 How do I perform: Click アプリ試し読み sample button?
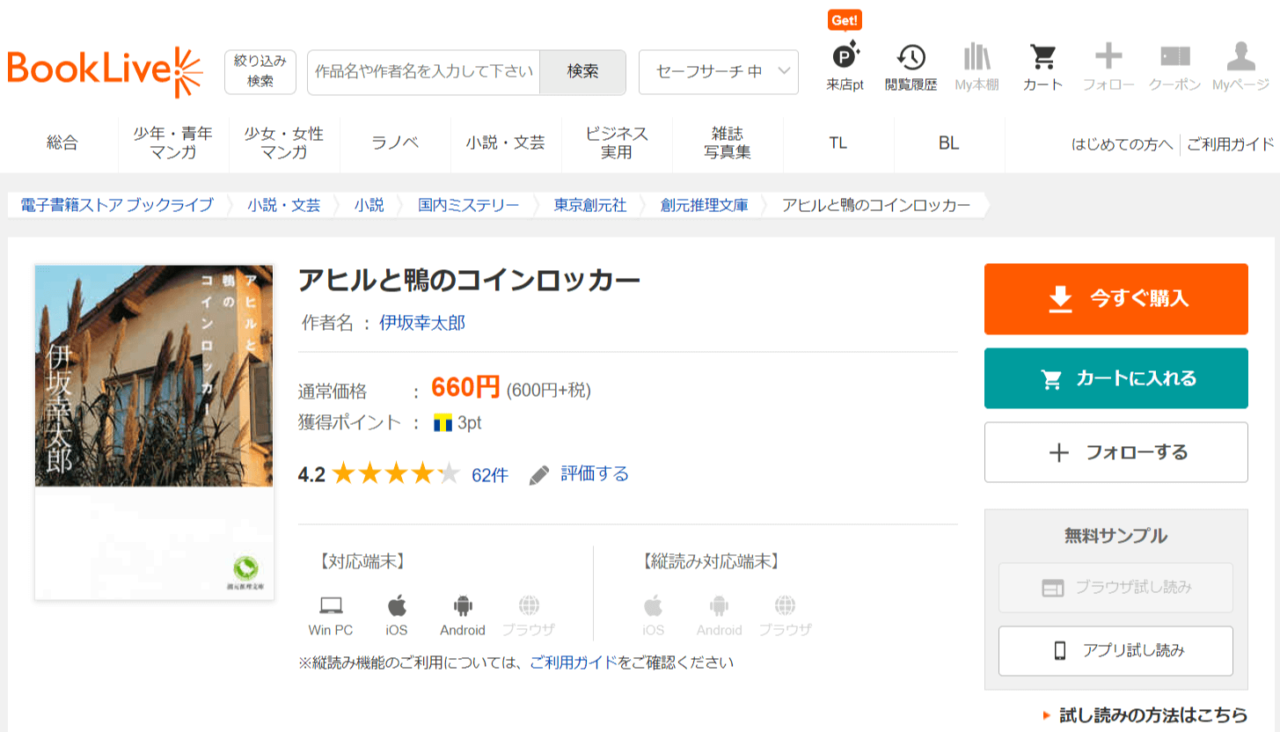pyautogui.click(x=1116, y=651)
